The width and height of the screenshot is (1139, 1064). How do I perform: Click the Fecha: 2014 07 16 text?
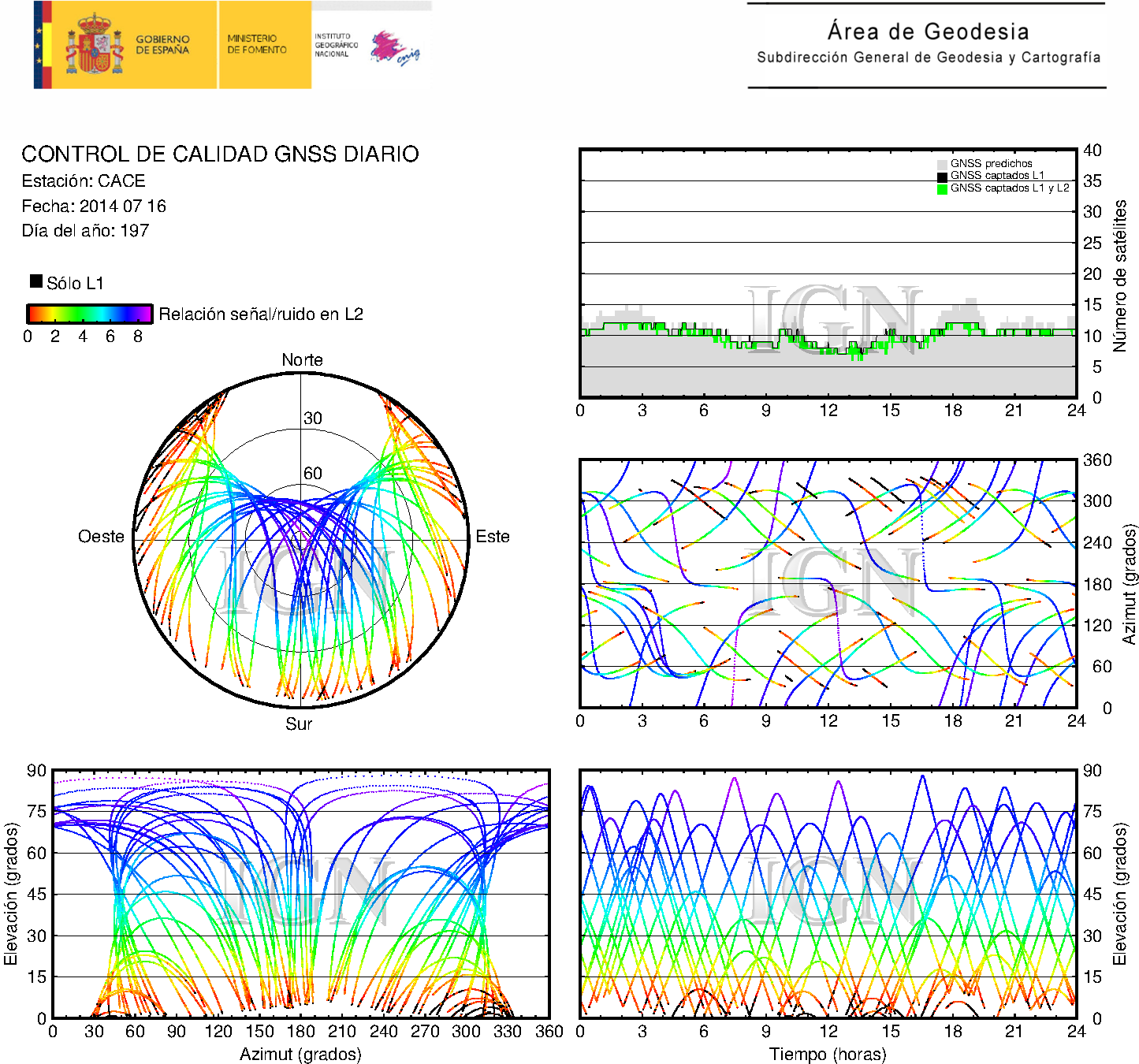[x=94, y=206]
